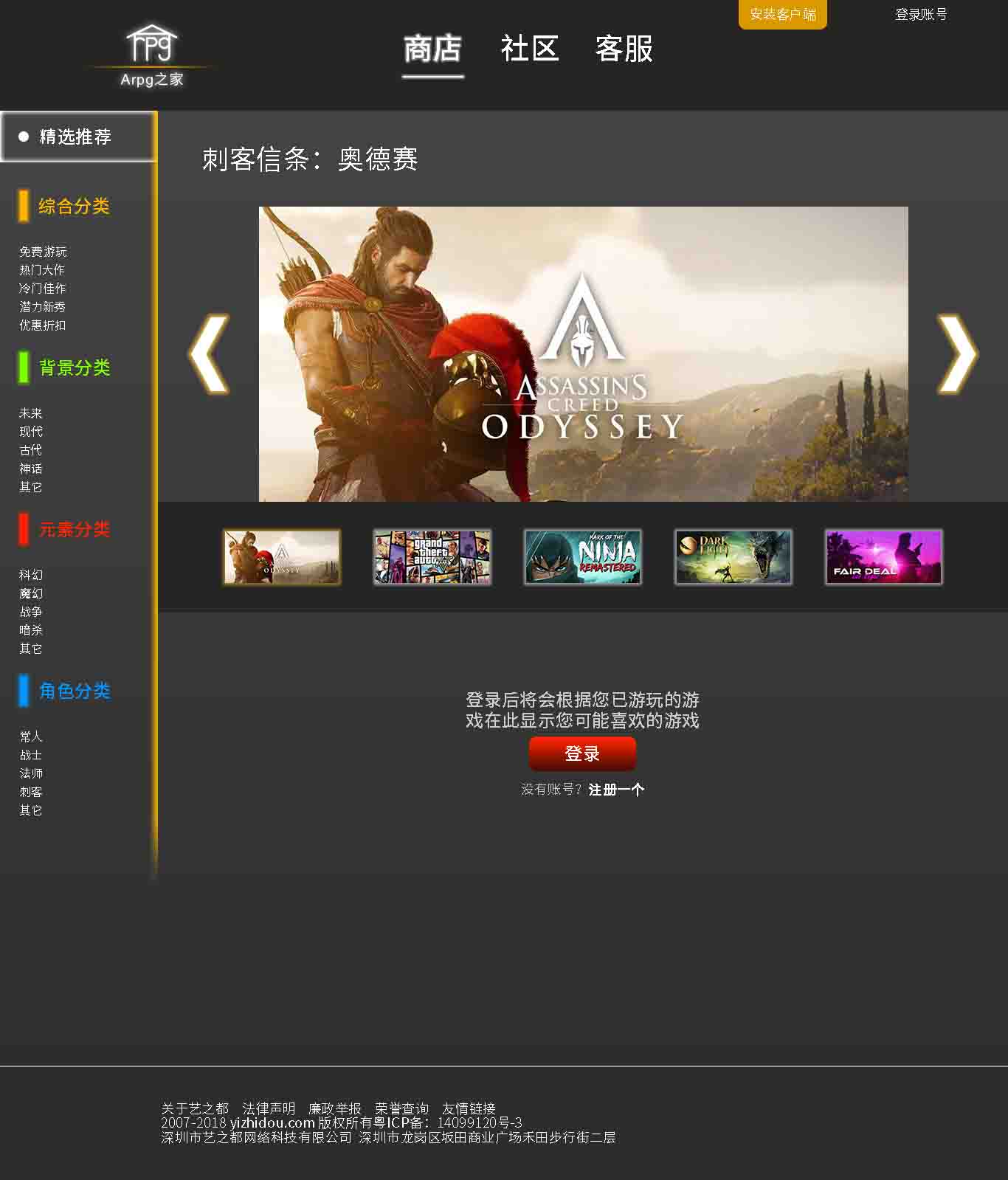Filter by 神话 background

click(x=31, y=469)
